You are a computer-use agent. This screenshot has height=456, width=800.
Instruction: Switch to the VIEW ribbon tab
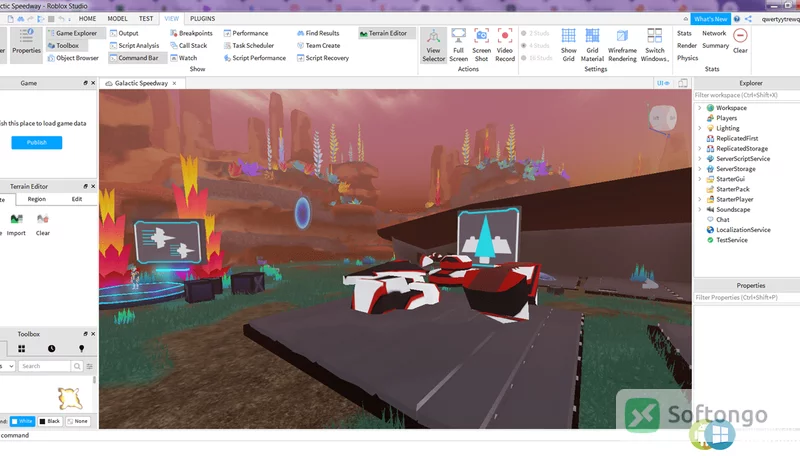coord(171,18)
